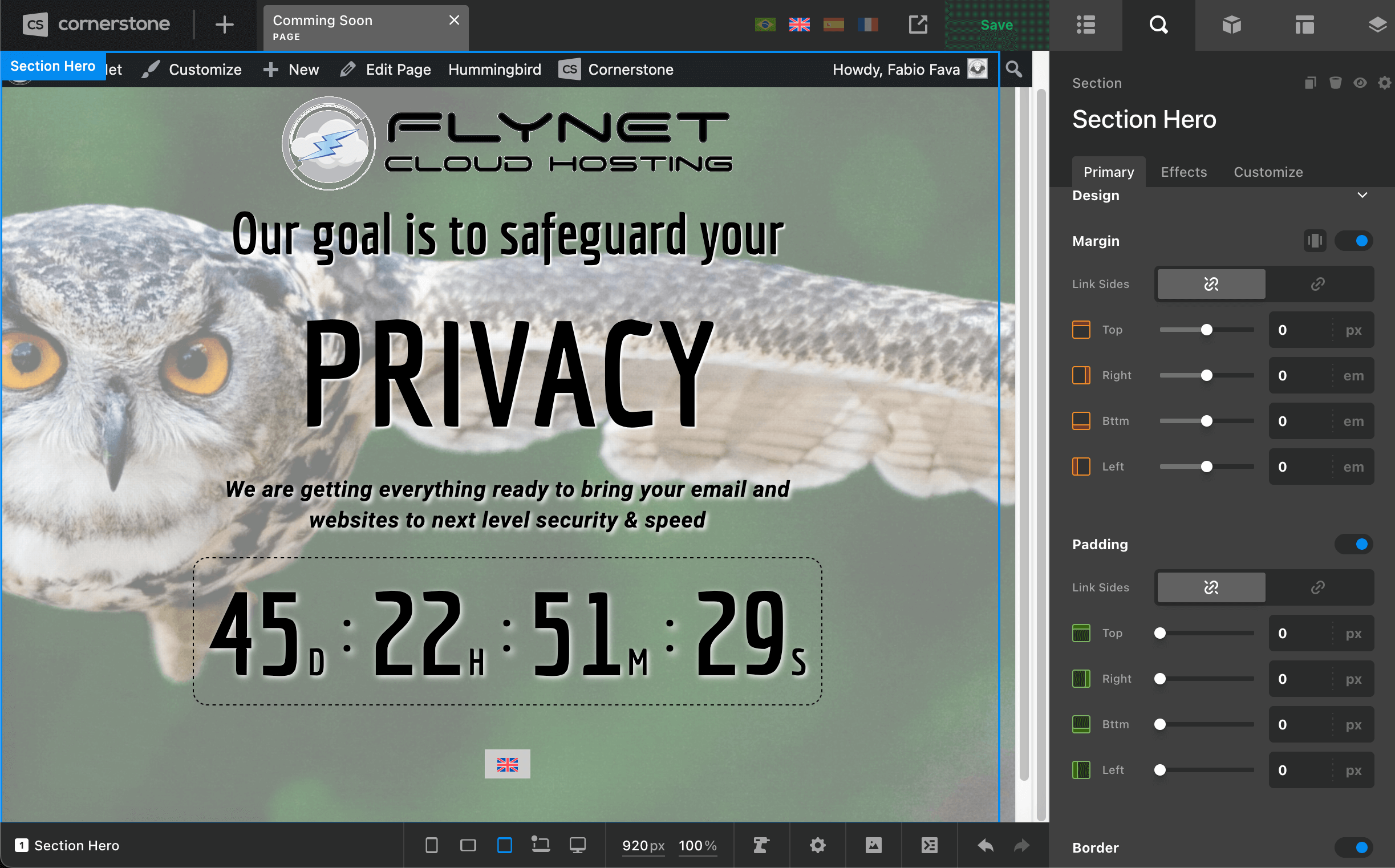Open the image manager icon
Image resolution: width=1395 pixels, height=868 pixels.
[x=873, y=845]
